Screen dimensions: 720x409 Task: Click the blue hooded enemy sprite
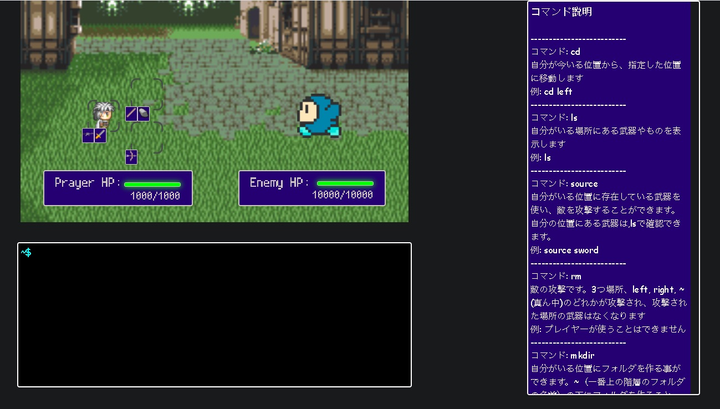pyautogui.click(x=319, y=116)
